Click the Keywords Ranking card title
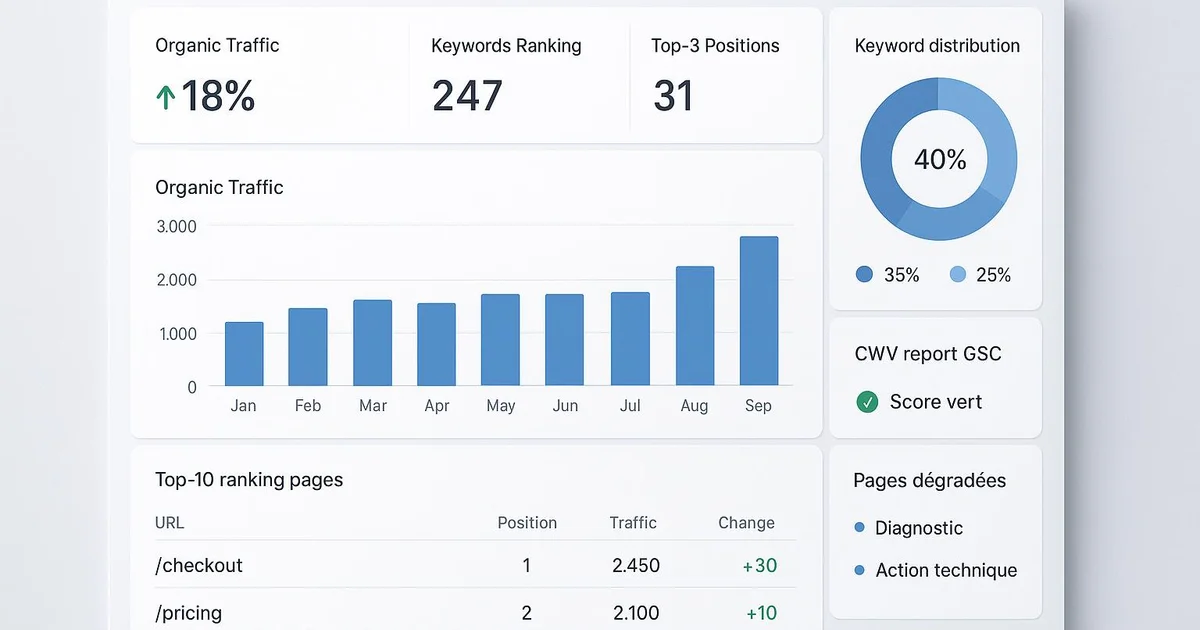This screenshot has height=630, width=1200. tap(506, 46)
